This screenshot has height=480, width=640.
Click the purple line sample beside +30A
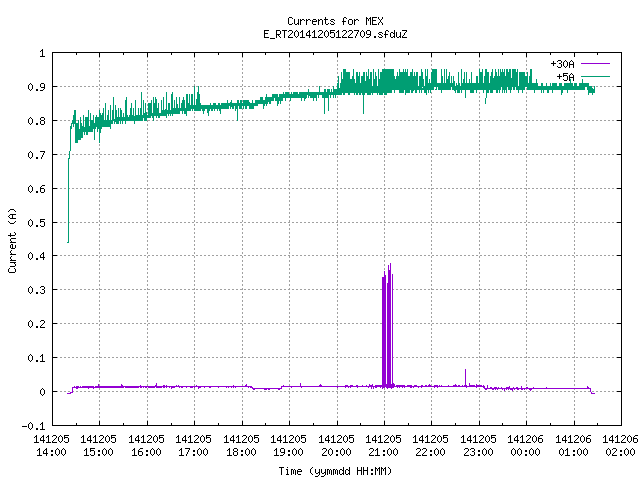click(x=595, y=64)
